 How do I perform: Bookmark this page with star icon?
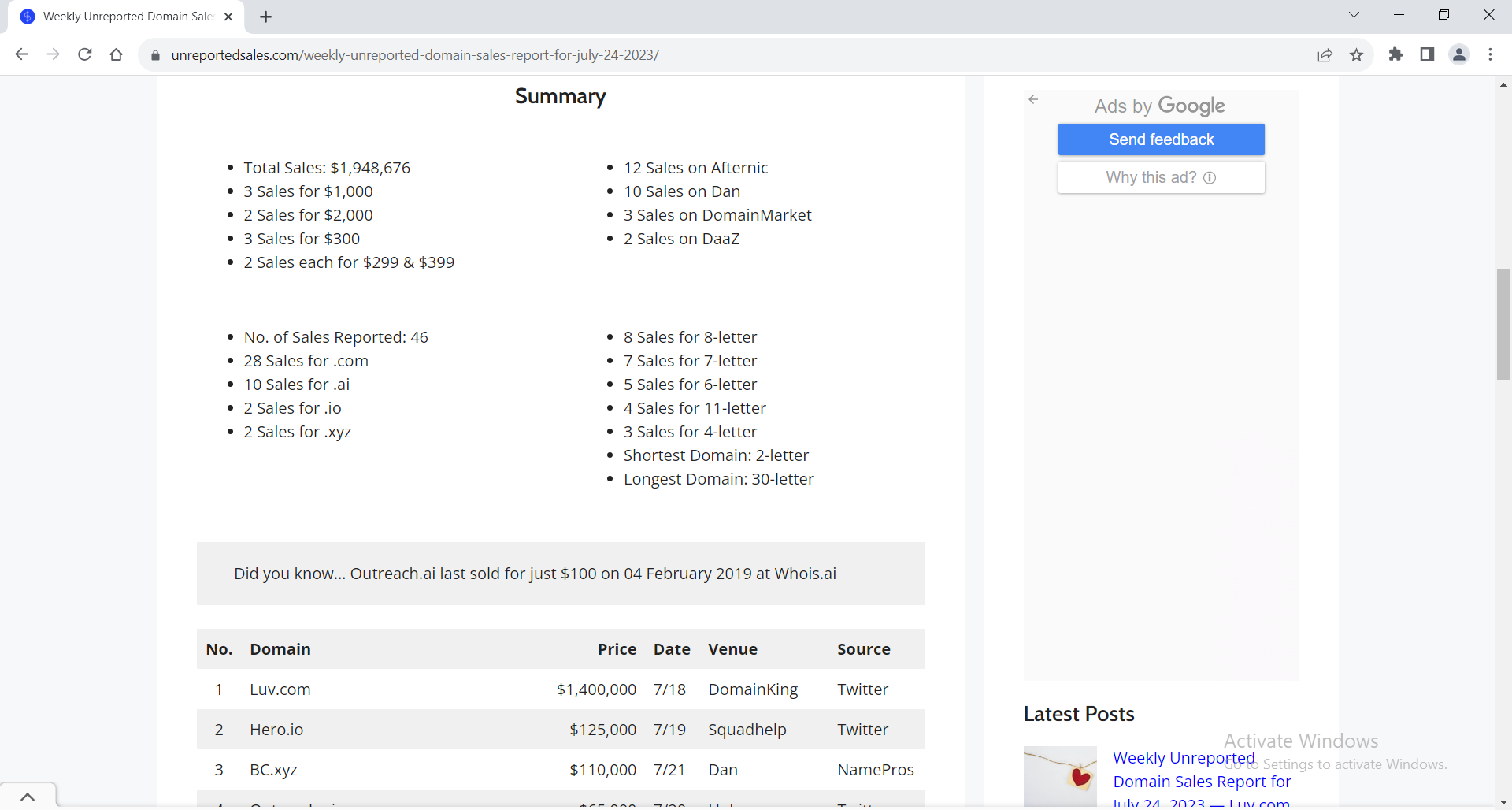tap(1357, 54)
